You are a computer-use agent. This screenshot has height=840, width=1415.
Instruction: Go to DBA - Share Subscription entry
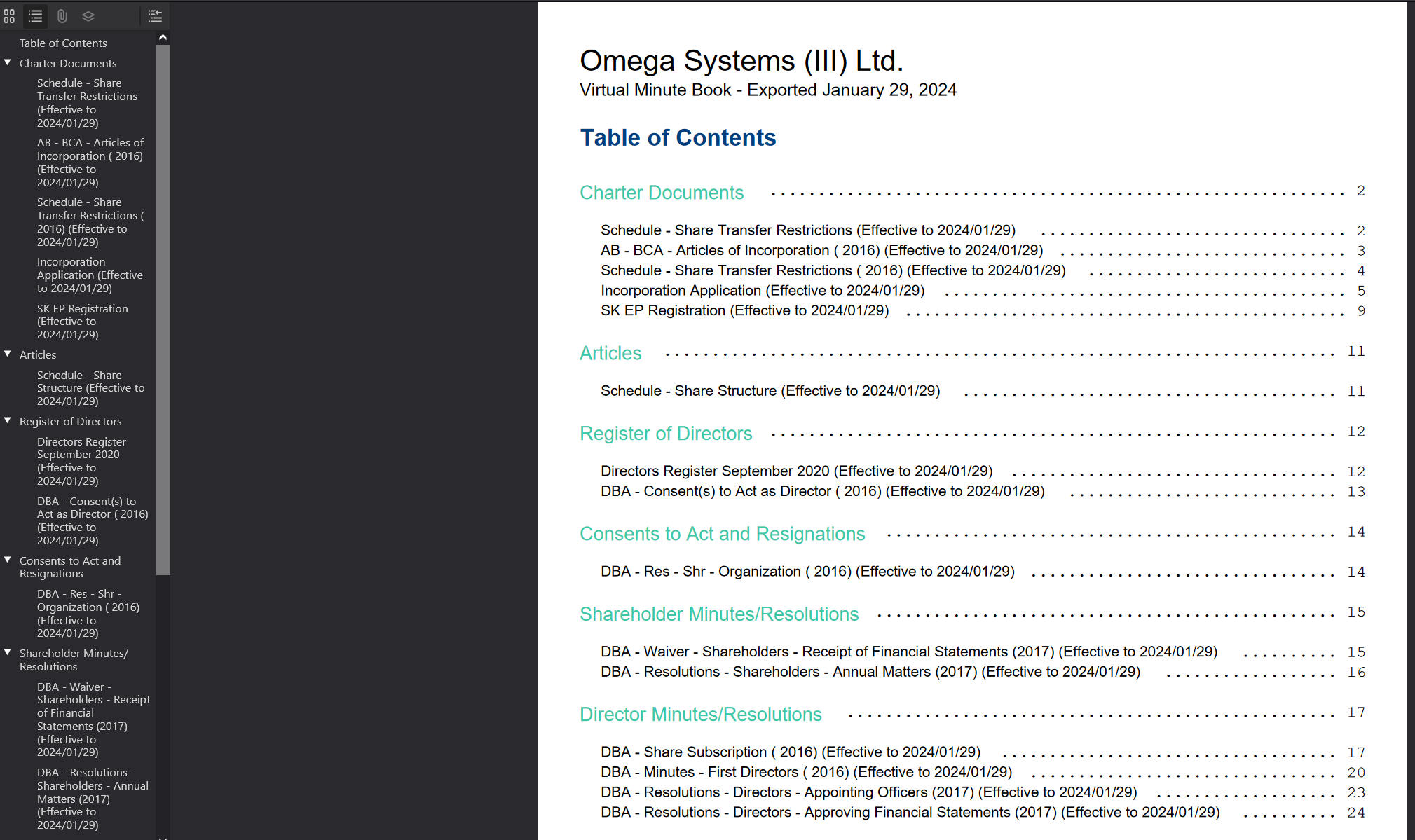pos(790,752)
